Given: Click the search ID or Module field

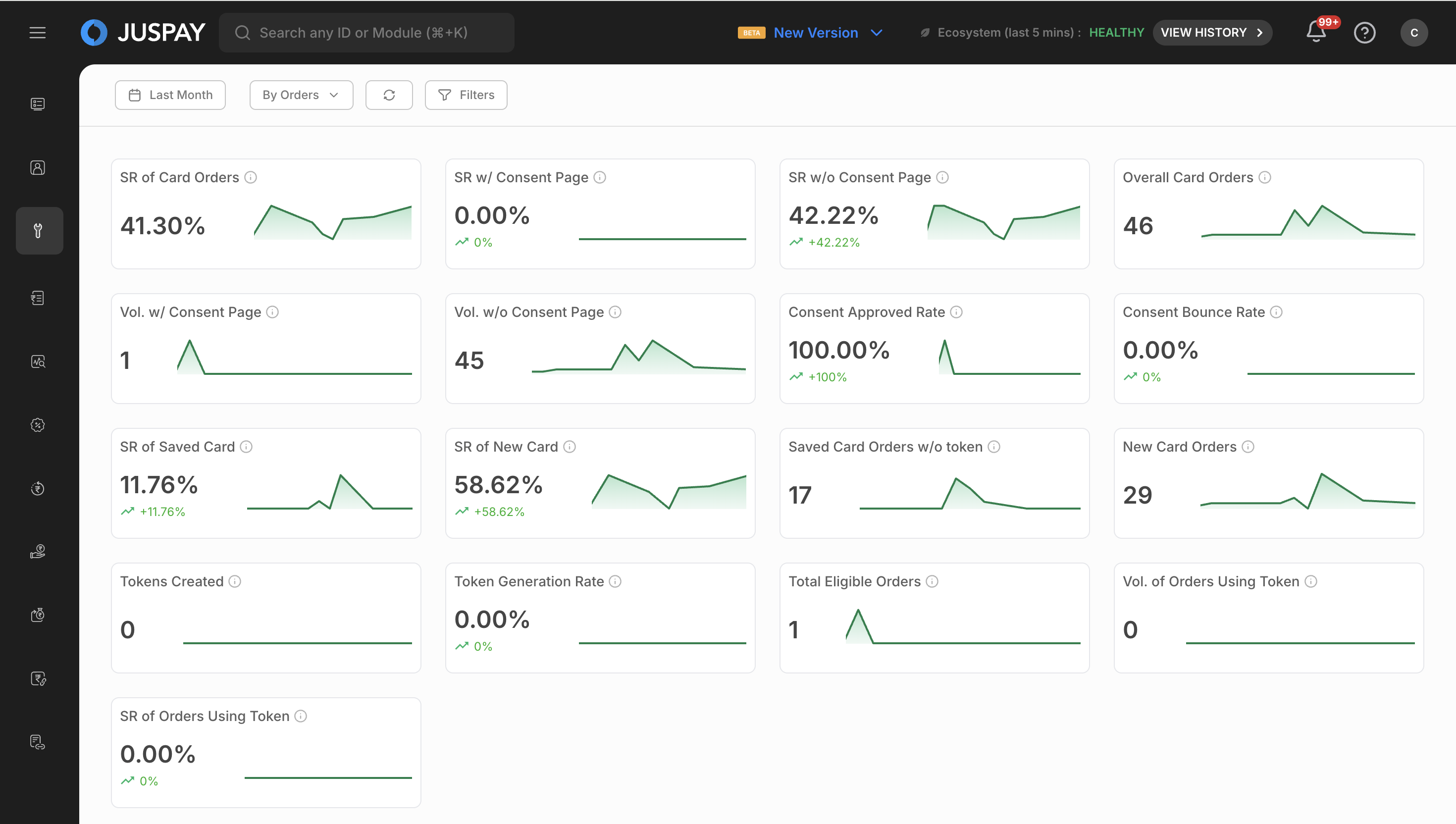Looking at the screenshot, I should coord(366,33).
